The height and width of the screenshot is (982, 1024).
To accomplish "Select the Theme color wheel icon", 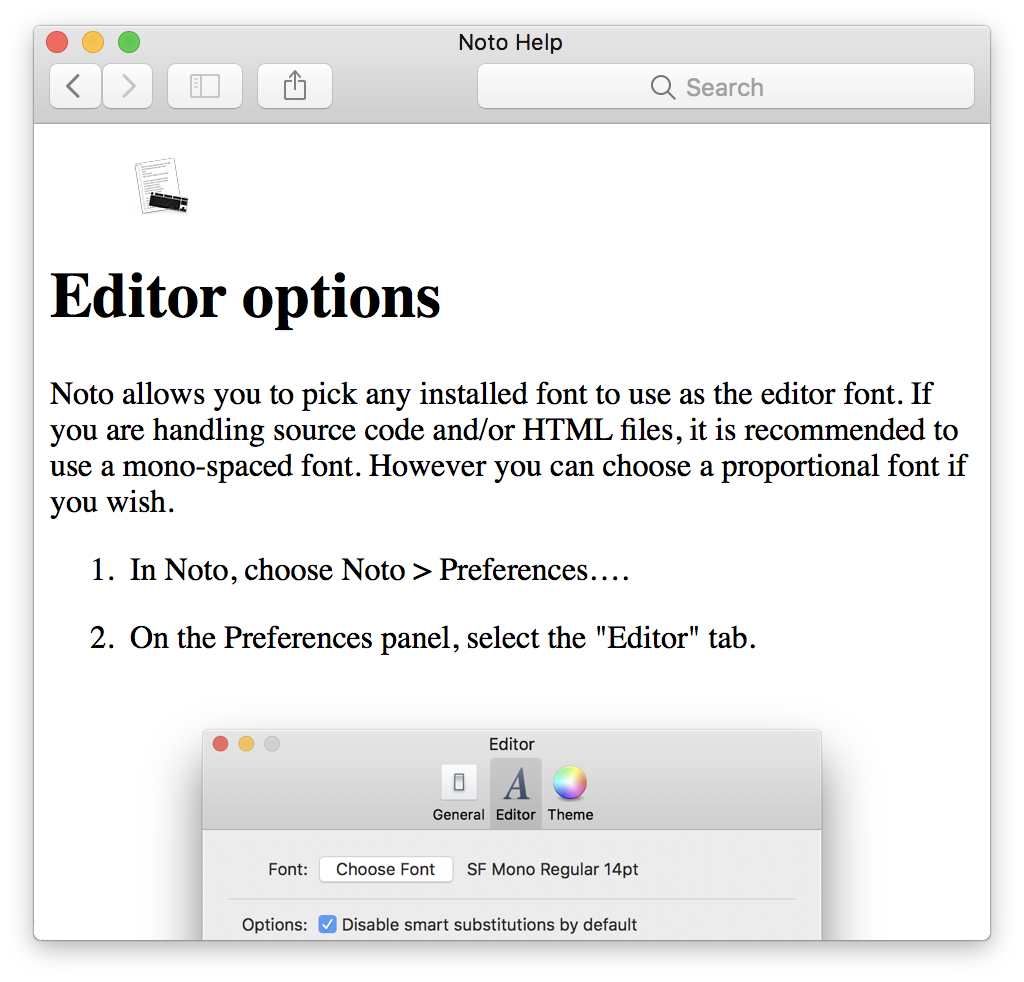I will 570,782.
